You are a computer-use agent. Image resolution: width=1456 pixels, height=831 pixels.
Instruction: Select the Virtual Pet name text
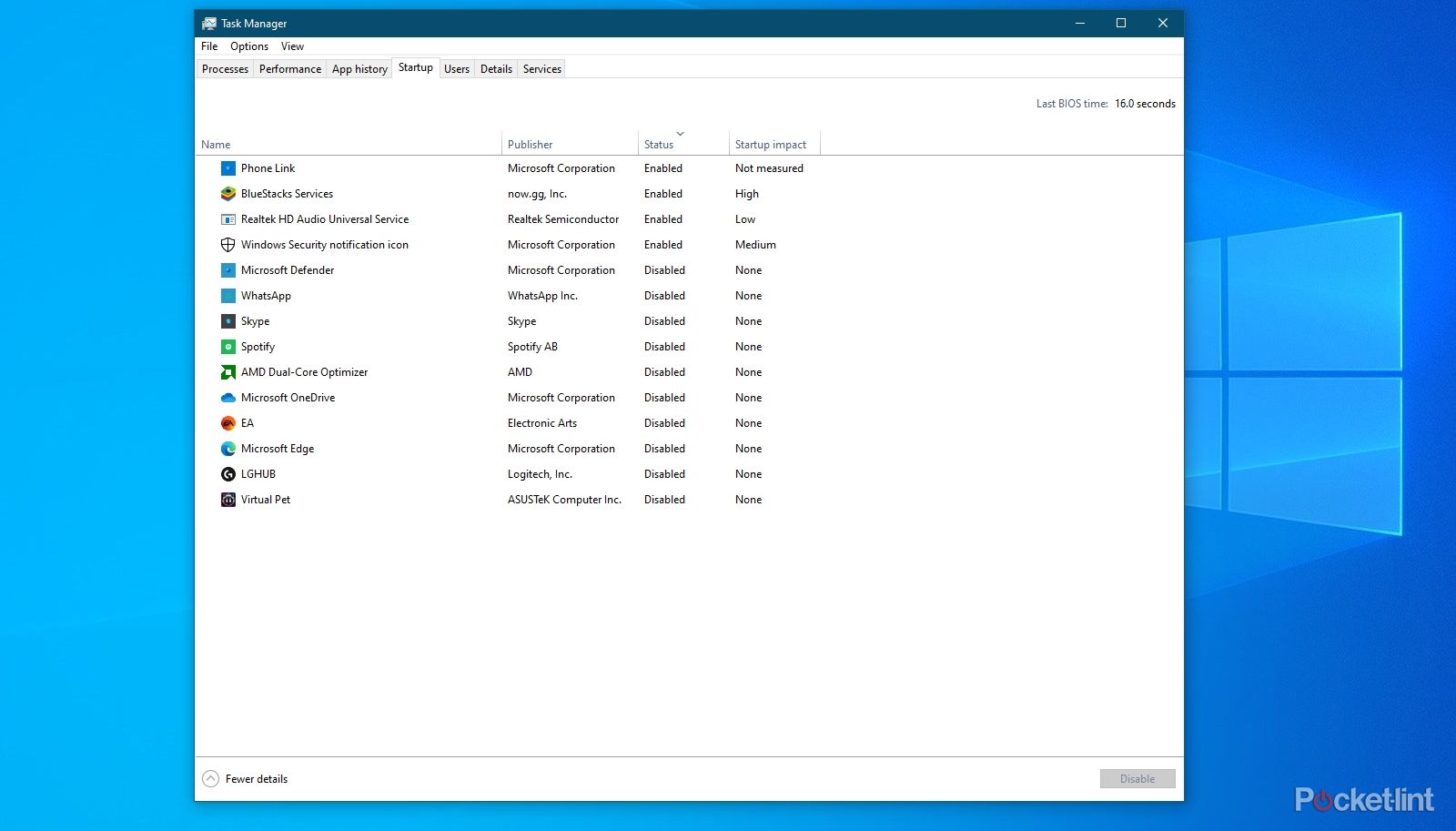tap(266, 500)
